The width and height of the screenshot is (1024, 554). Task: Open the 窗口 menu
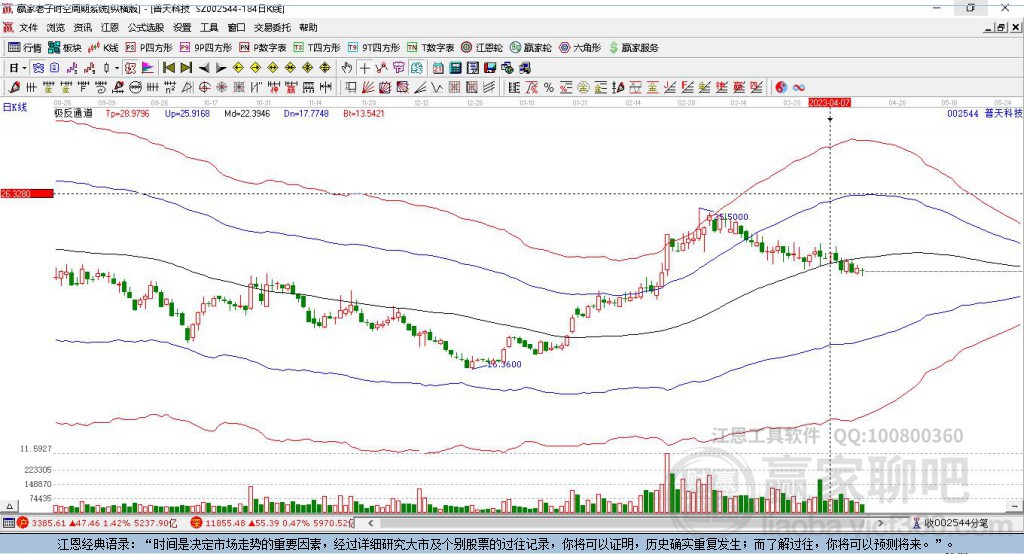point(236,27)
